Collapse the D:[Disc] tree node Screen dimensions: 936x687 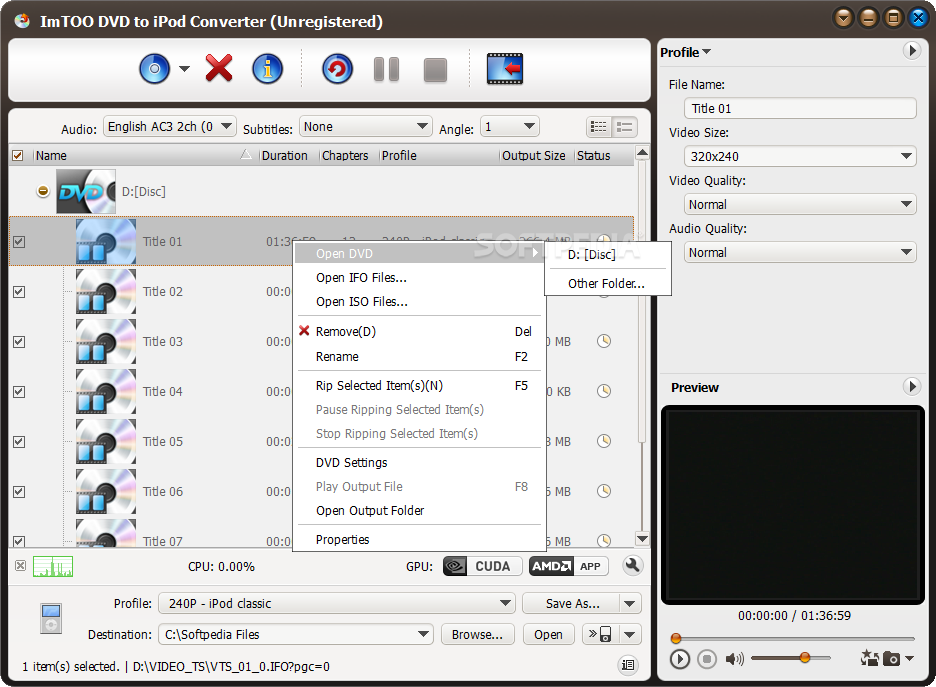(x=43, y=192)
